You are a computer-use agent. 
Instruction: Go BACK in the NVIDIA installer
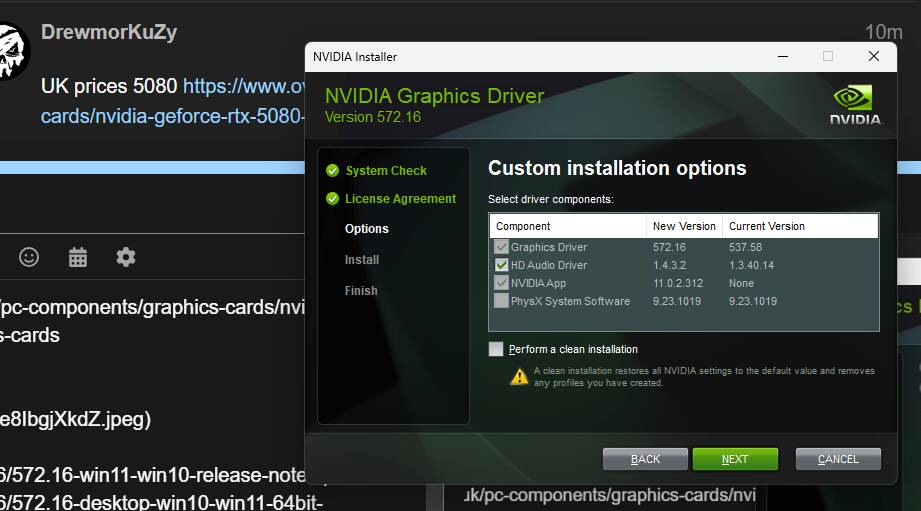[x=645, y=459]
